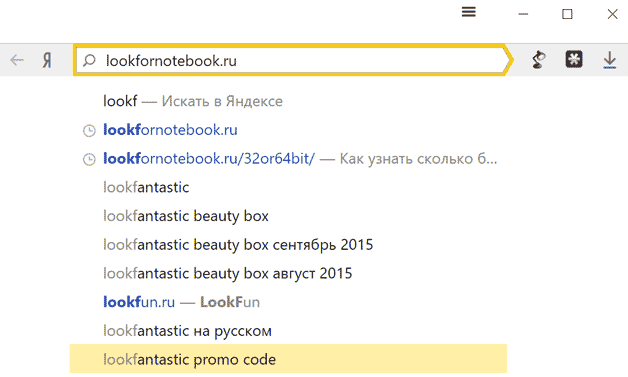Viewport: 628px width, 377px height.
Task: Go back with the arrow button
Action: (17, 60)
